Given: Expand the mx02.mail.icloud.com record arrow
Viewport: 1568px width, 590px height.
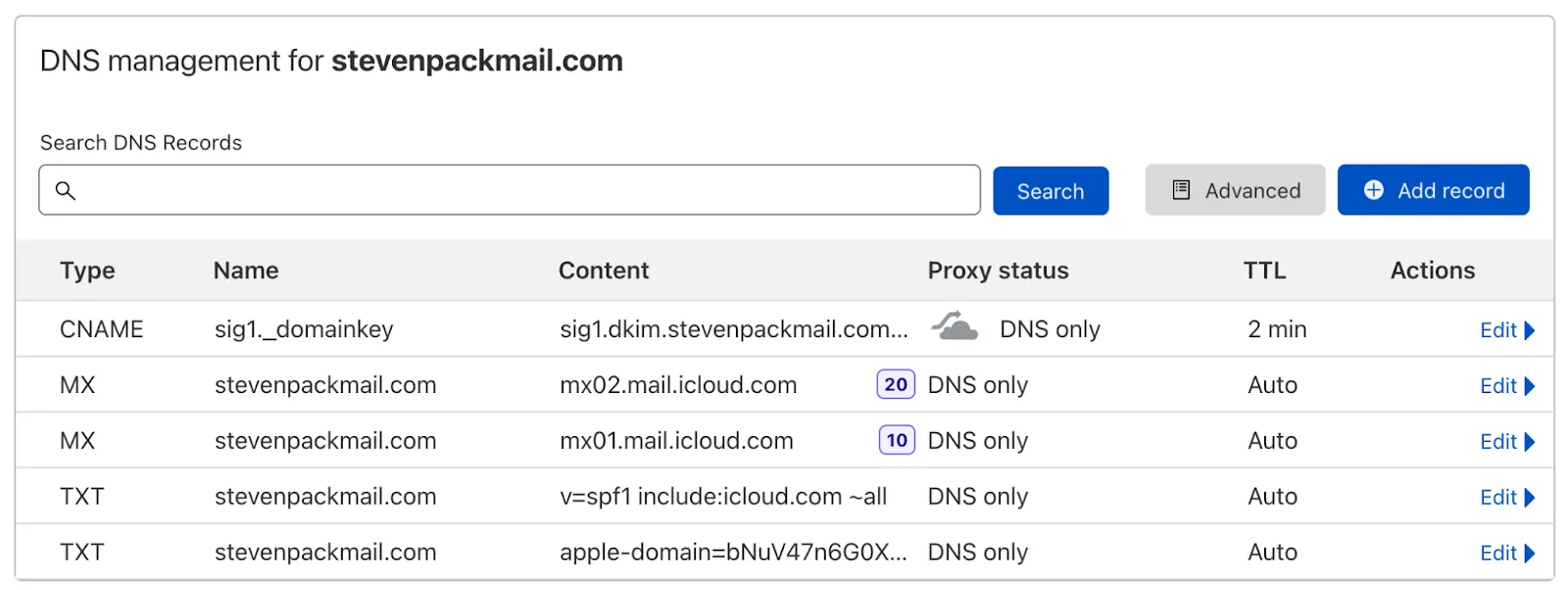Looking at the screenshot, I should 1530,386.
